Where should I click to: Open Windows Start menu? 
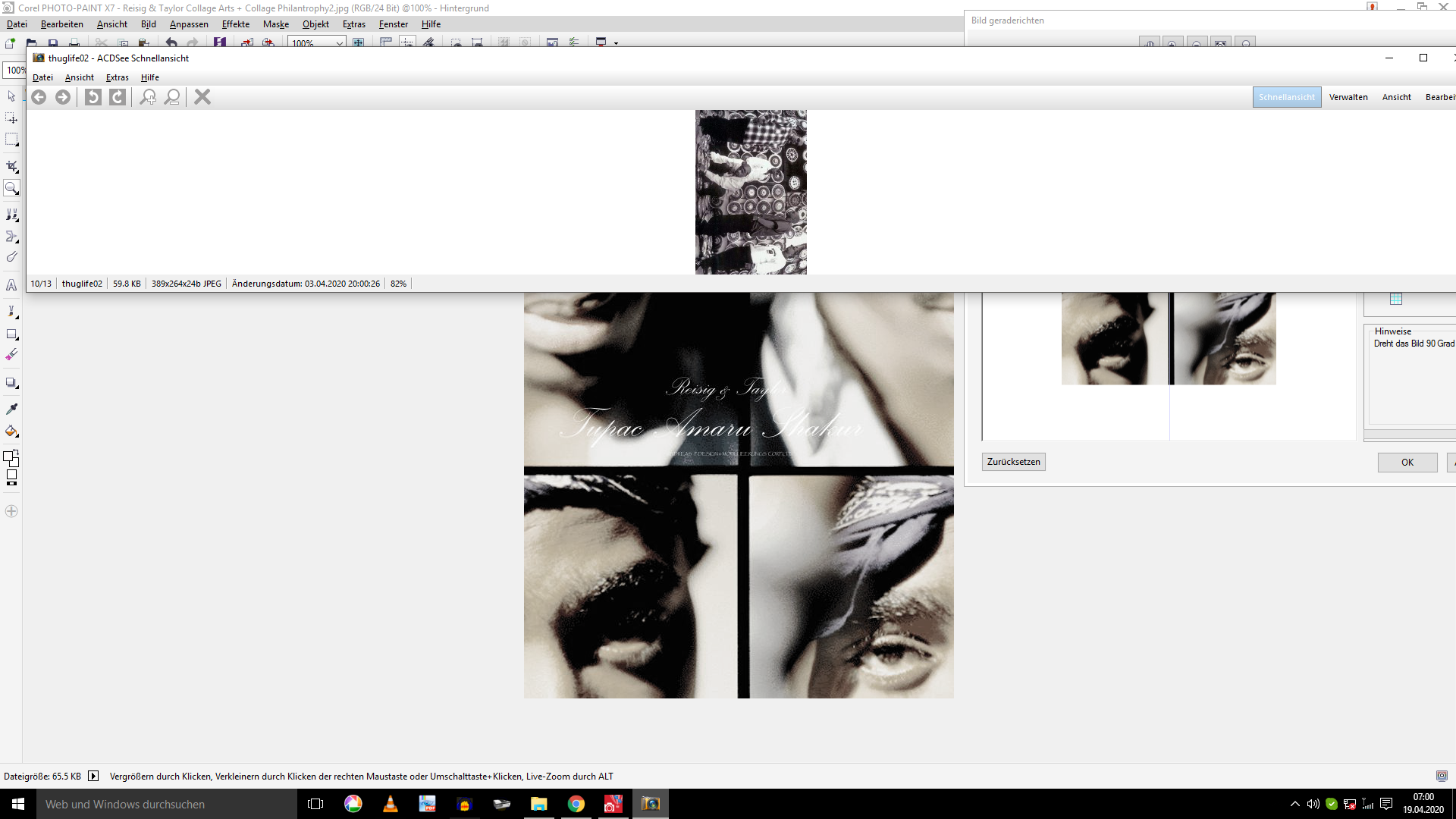point(18,804)
